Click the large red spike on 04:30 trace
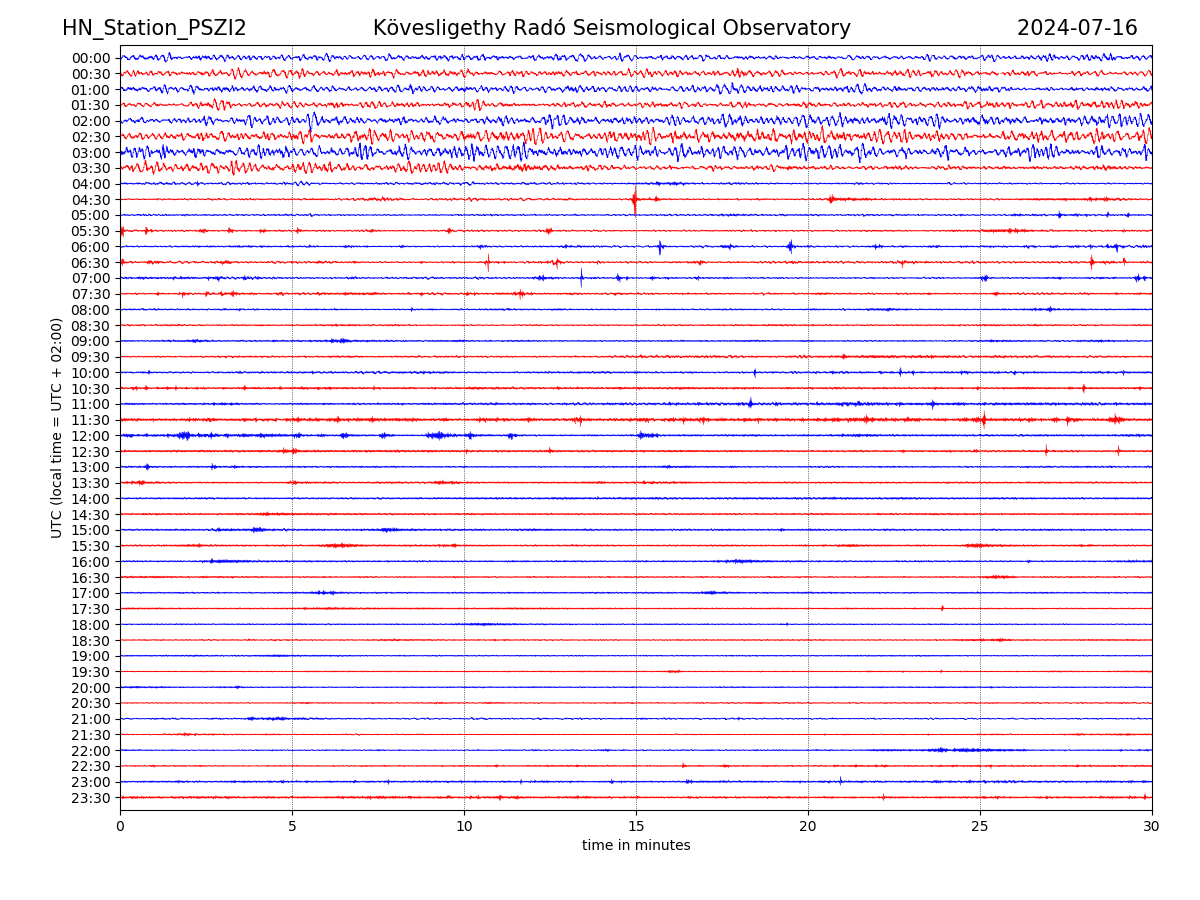 (x=634, y=200)
